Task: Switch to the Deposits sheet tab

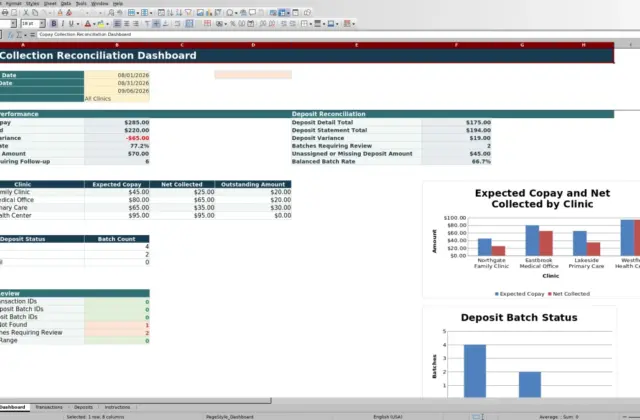Action: 83,407
